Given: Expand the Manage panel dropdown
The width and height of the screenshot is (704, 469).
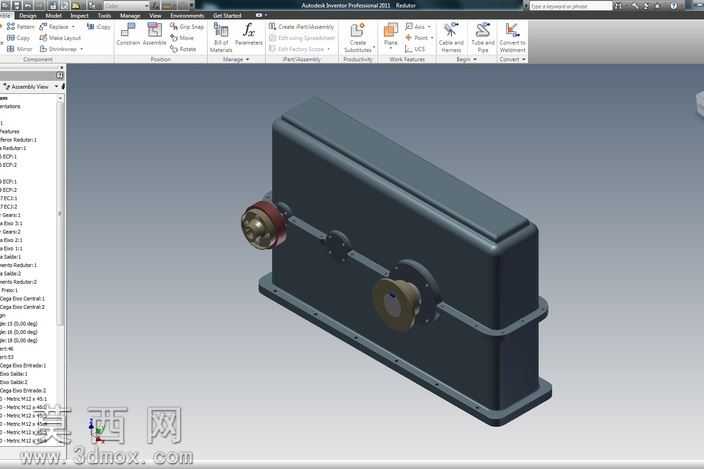Looking at the screenshot, I should point(247,59).
